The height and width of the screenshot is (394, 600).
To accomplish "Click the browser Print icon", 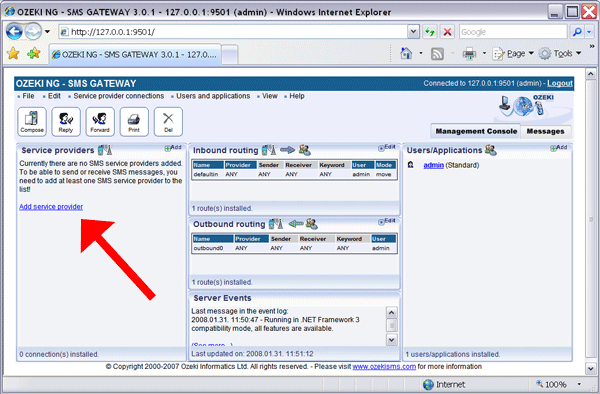I will pyautogui.click(x=469, y=54).
